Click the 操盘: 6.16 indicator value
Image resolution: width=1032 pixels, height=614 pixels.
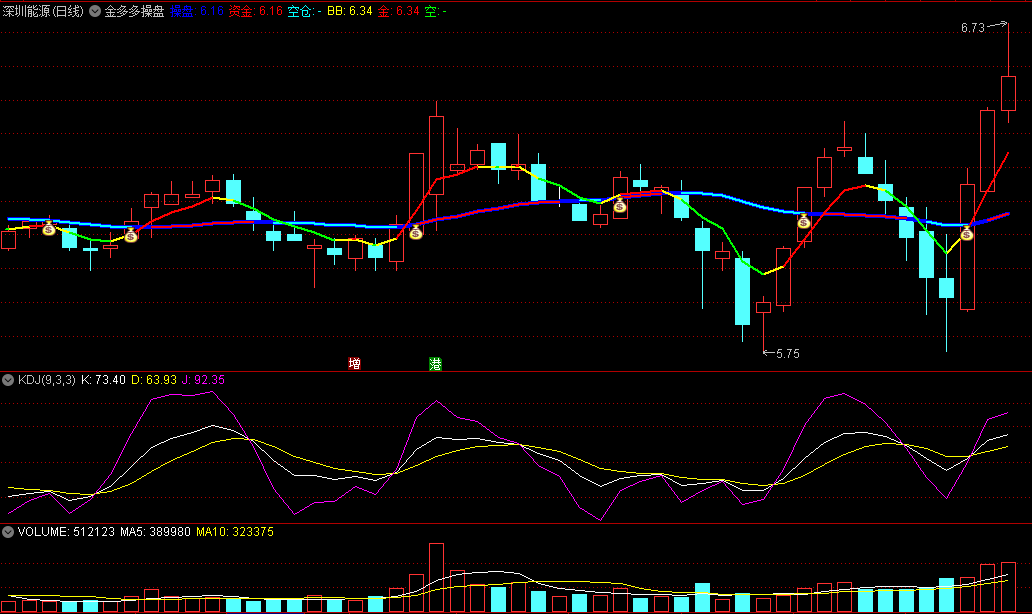tap(196, 11)
